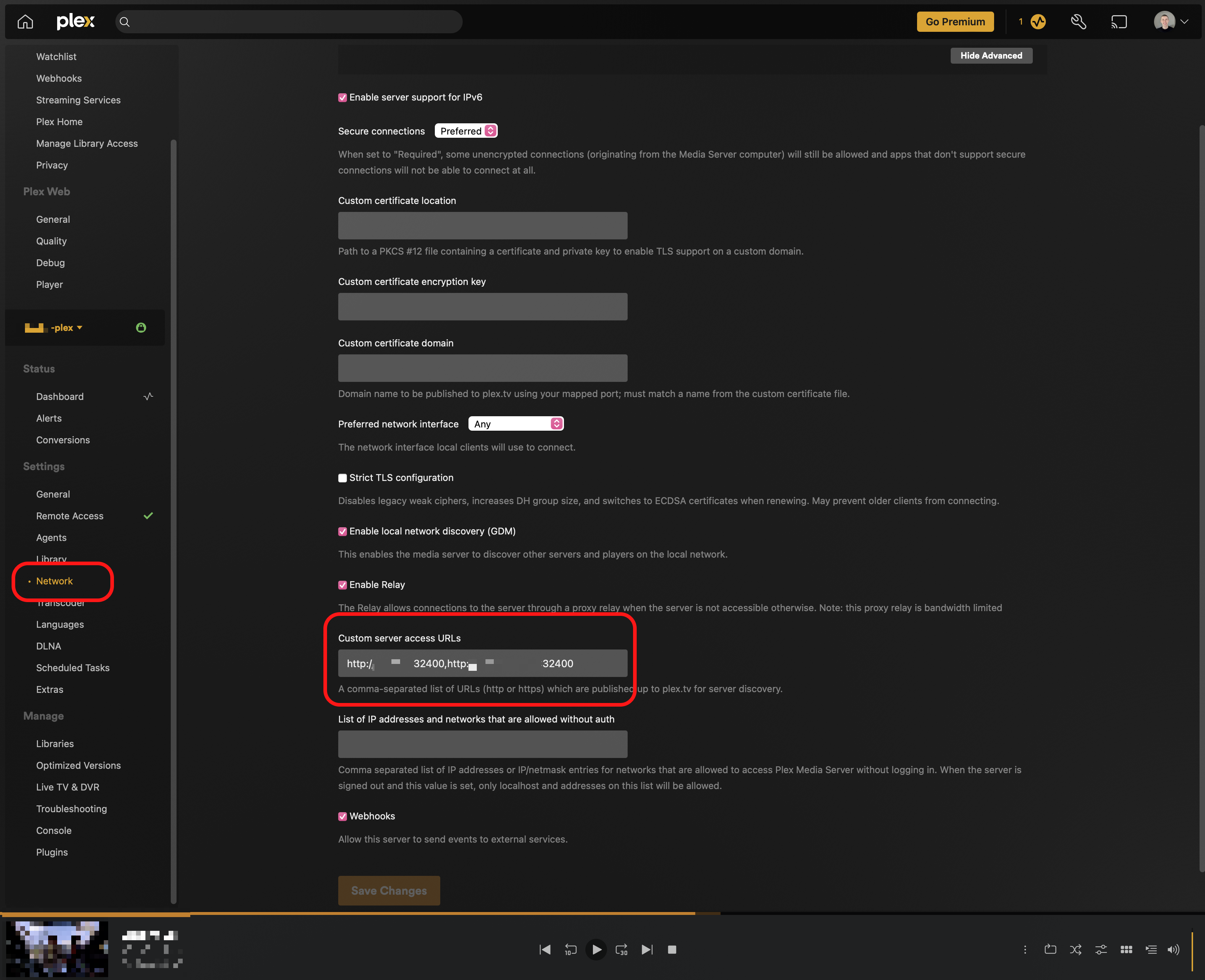This screenshot has height=980, width=1205.
Task: Open the Scheduled Tasks settings page
Action: pyautogui.click(x=73, y=668)
